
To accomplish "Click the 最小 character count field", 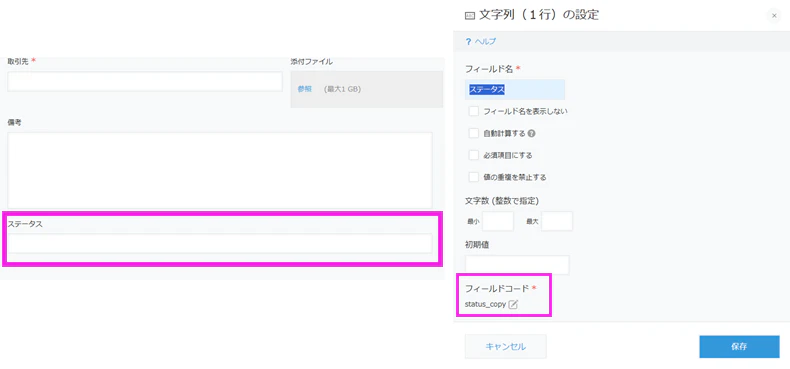I will coord(498,221).
